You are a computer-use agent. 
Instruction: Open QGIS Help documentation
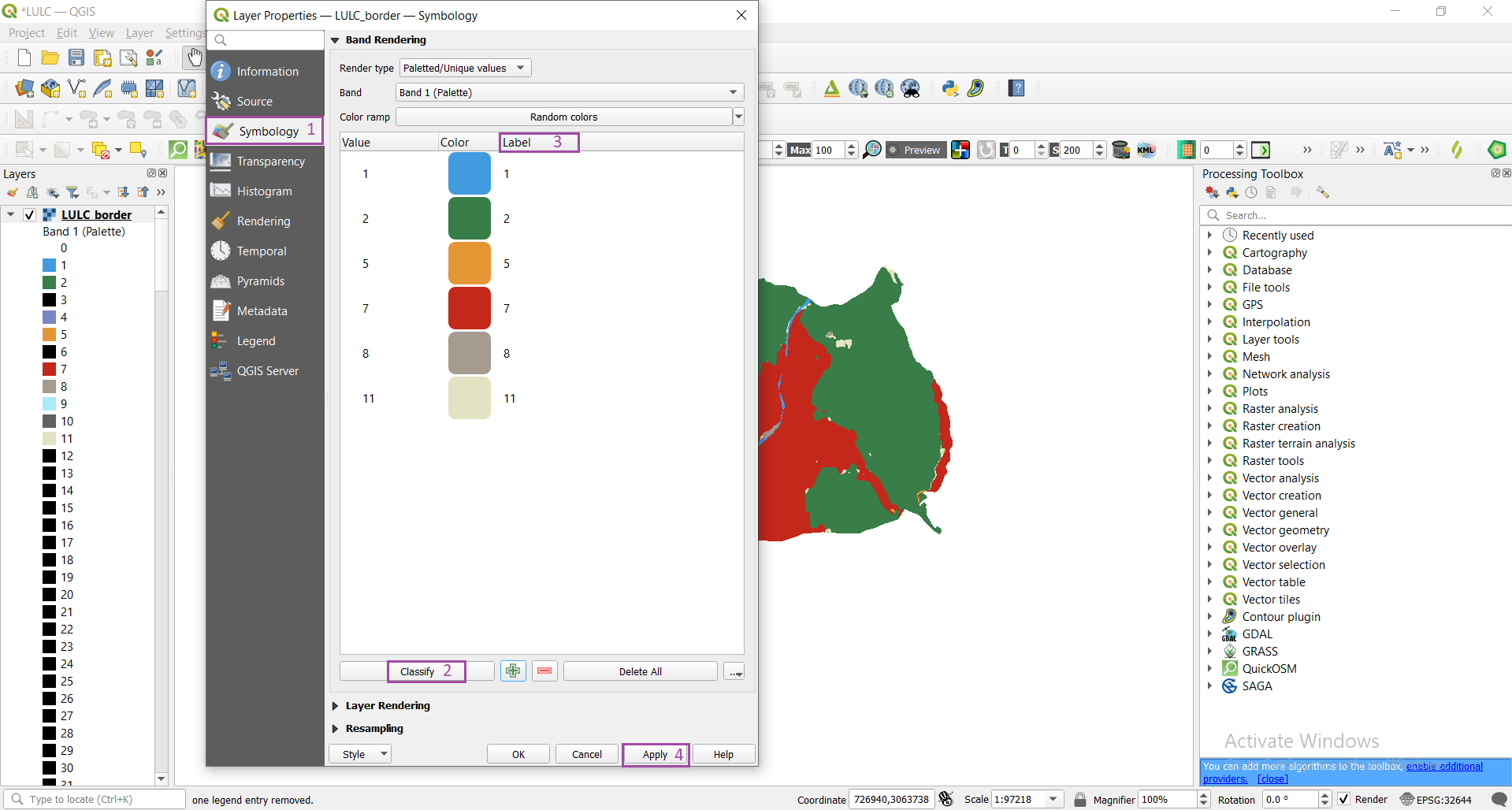click(x=1016, y=88)
